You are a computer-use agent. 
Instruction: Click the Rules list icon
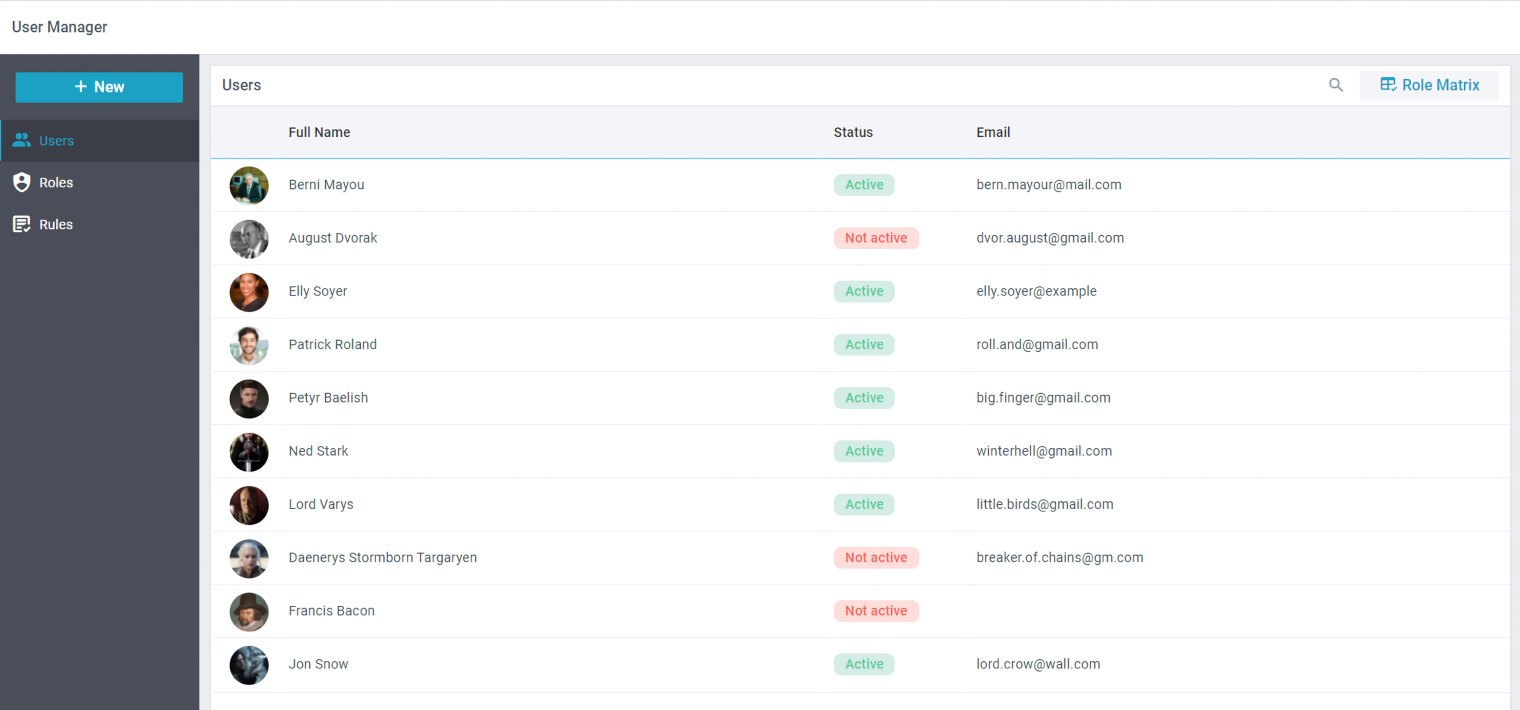(21, 225)
